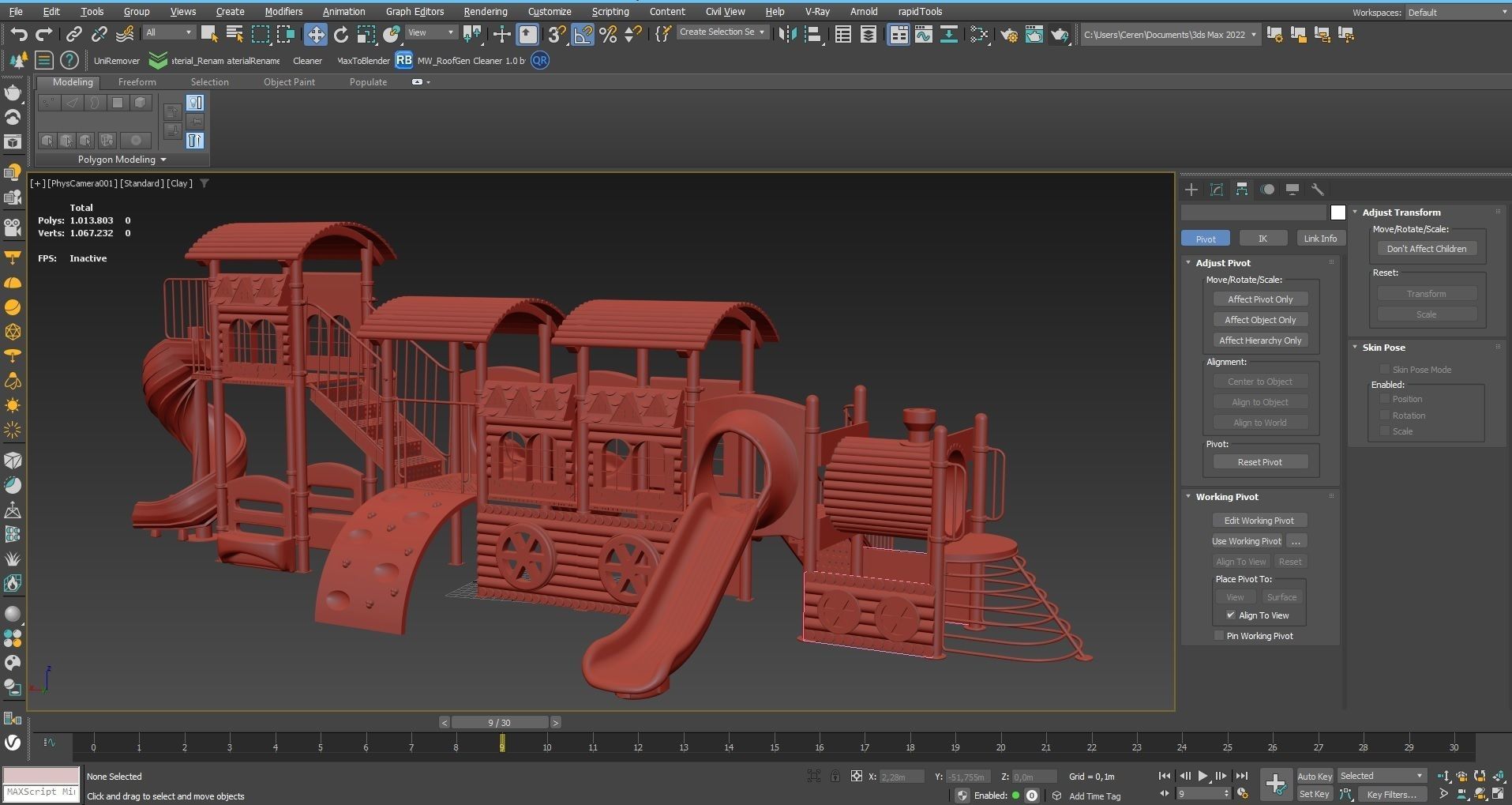This screenshot has width=1512, height=805.
Task: Click the white object color swatch
Action: pyautogui.click(x=1338, y=213)
